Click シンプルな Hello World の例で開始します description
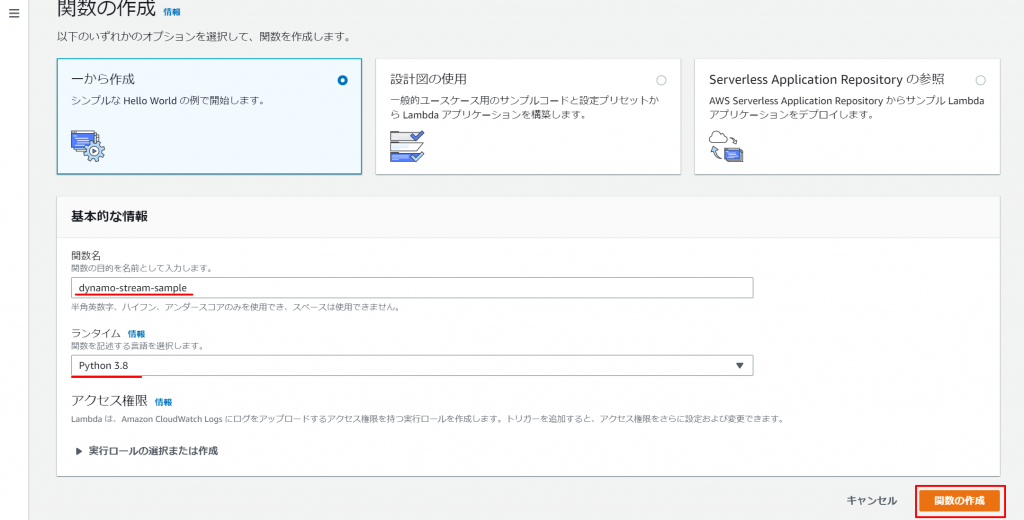 point(167,101)
